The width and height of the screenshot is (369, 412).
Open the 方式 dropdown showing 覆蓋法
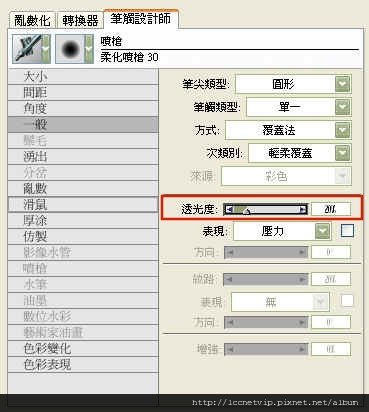coord(343,130)
